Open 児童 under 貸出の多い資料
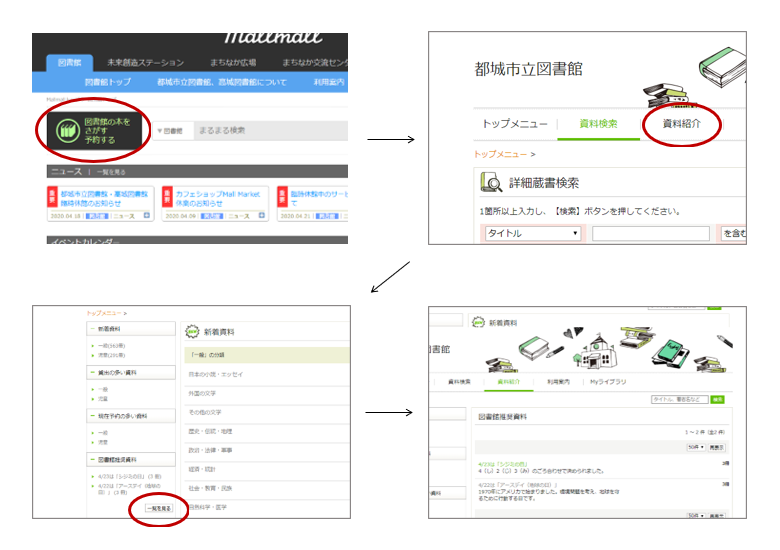 [x=103, y=399]
